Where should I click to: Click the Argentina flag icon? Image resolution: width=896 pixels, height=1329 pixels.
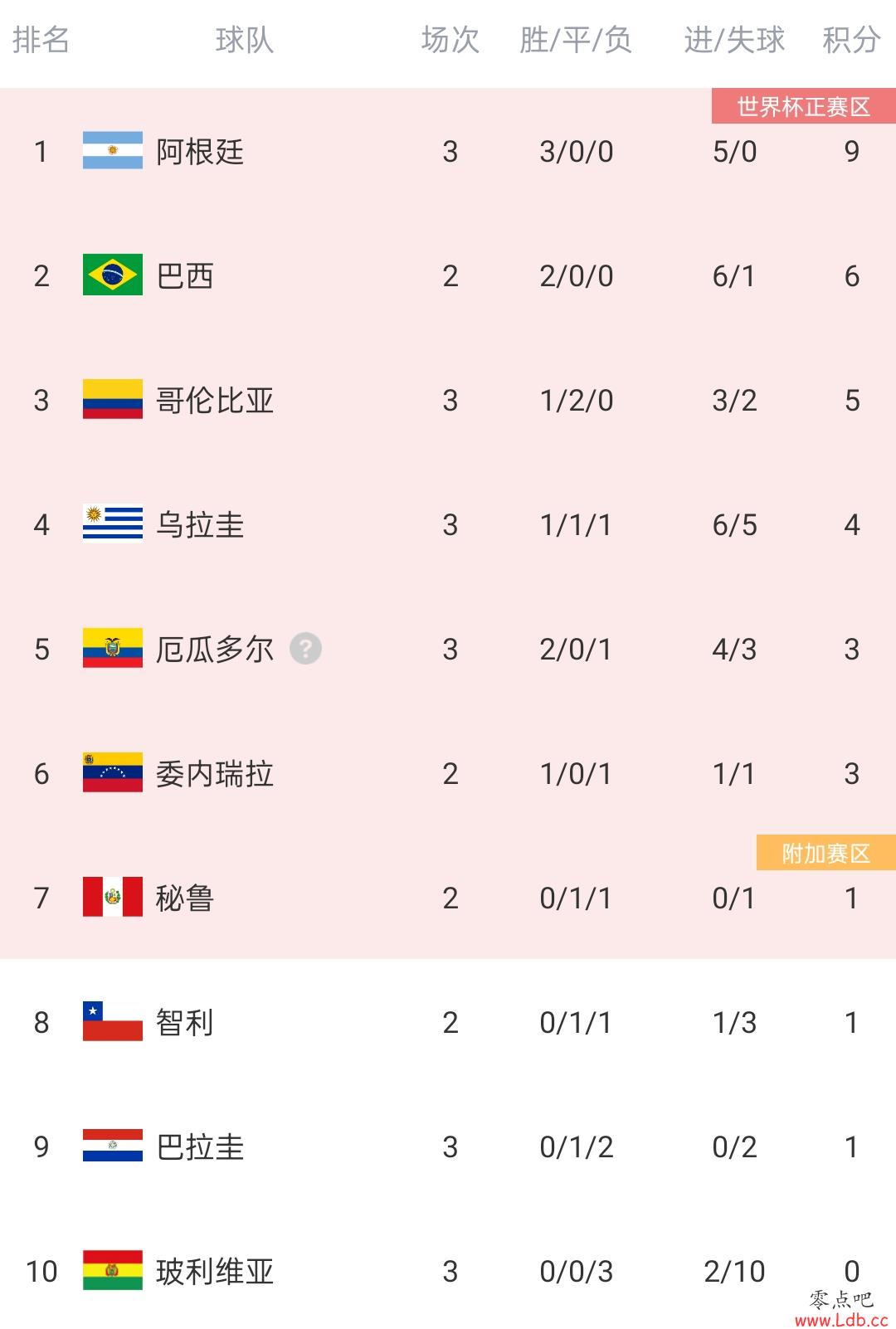point(113,151)
